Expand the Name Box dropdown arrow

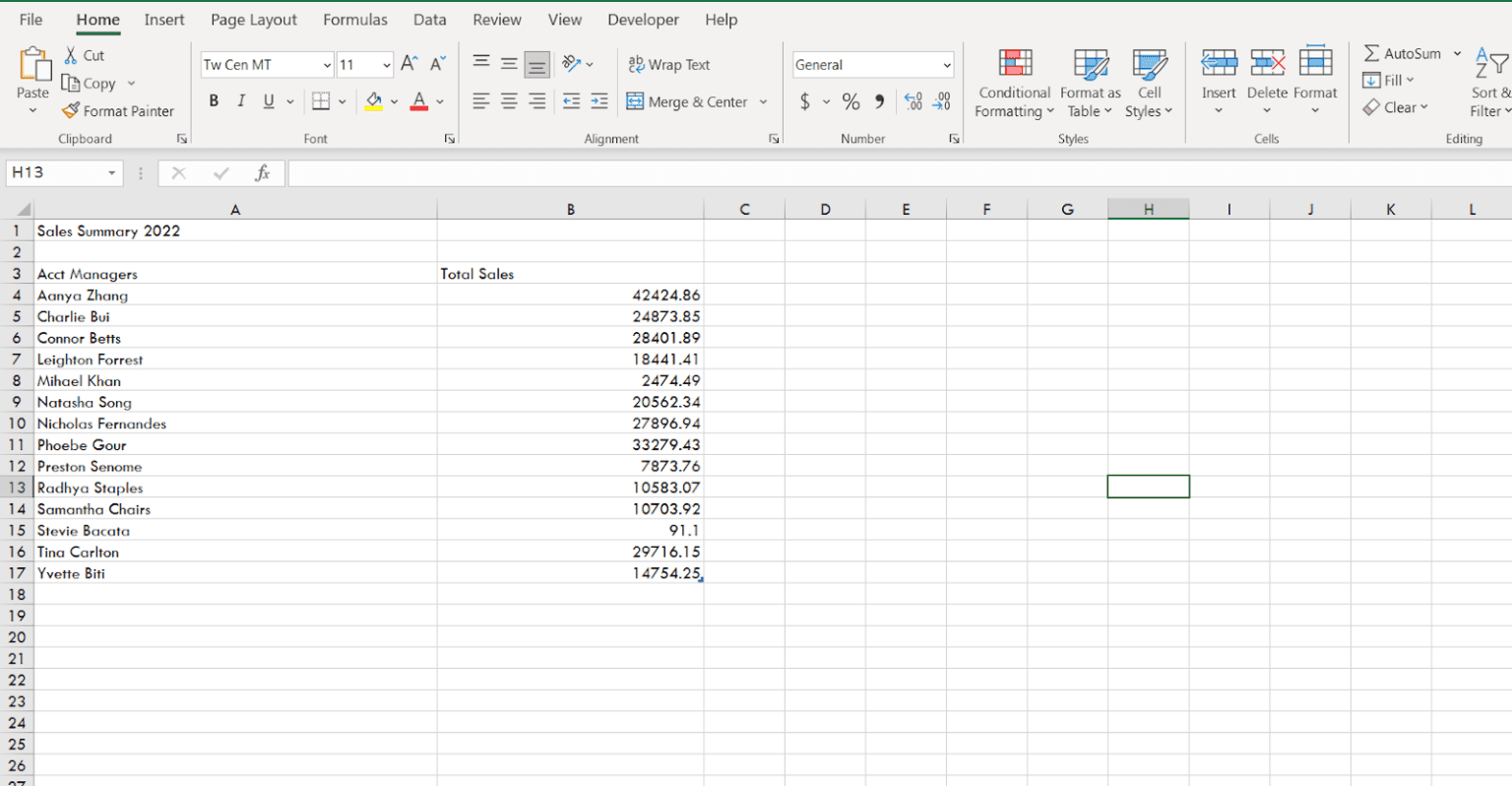(x=111, y=173)
